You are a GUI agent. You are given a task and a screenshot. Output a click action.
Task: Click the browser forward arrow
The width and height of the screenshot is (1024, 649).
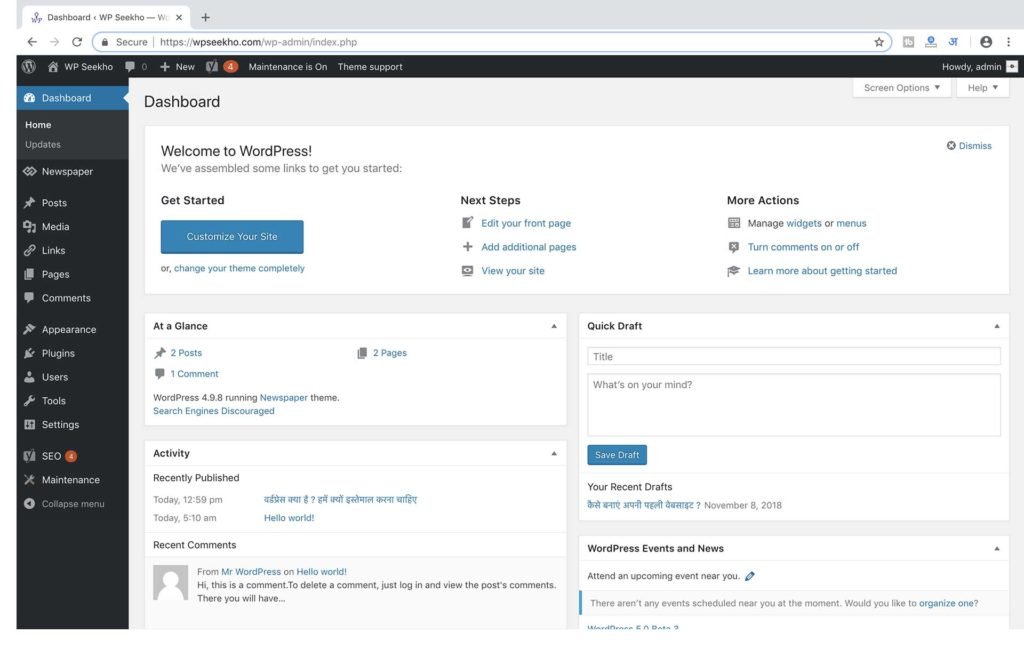54,42
